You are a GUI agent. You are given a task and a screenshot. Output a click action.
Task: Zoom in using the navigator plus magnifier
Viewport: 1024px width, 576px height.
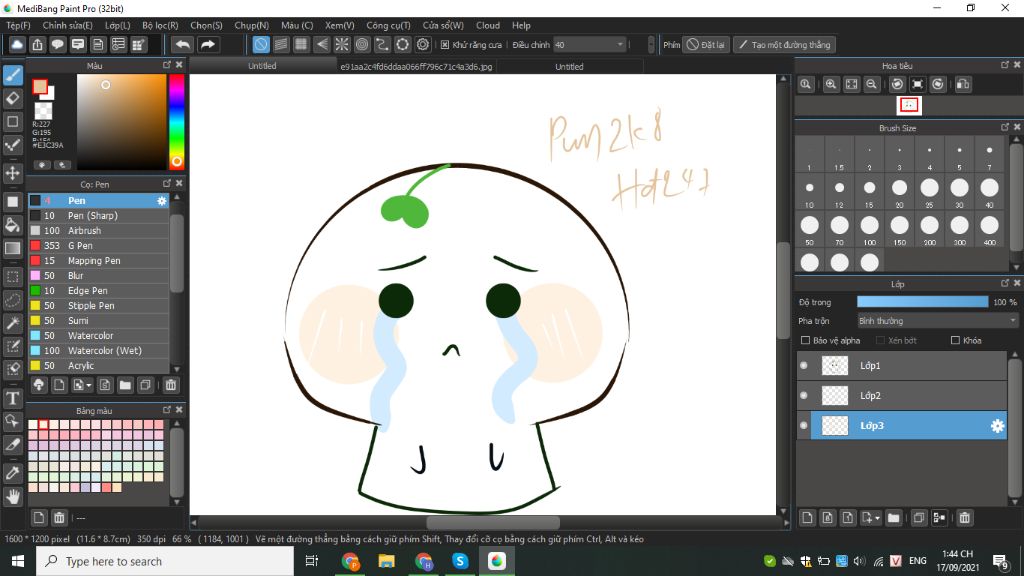tap(831, 84)
